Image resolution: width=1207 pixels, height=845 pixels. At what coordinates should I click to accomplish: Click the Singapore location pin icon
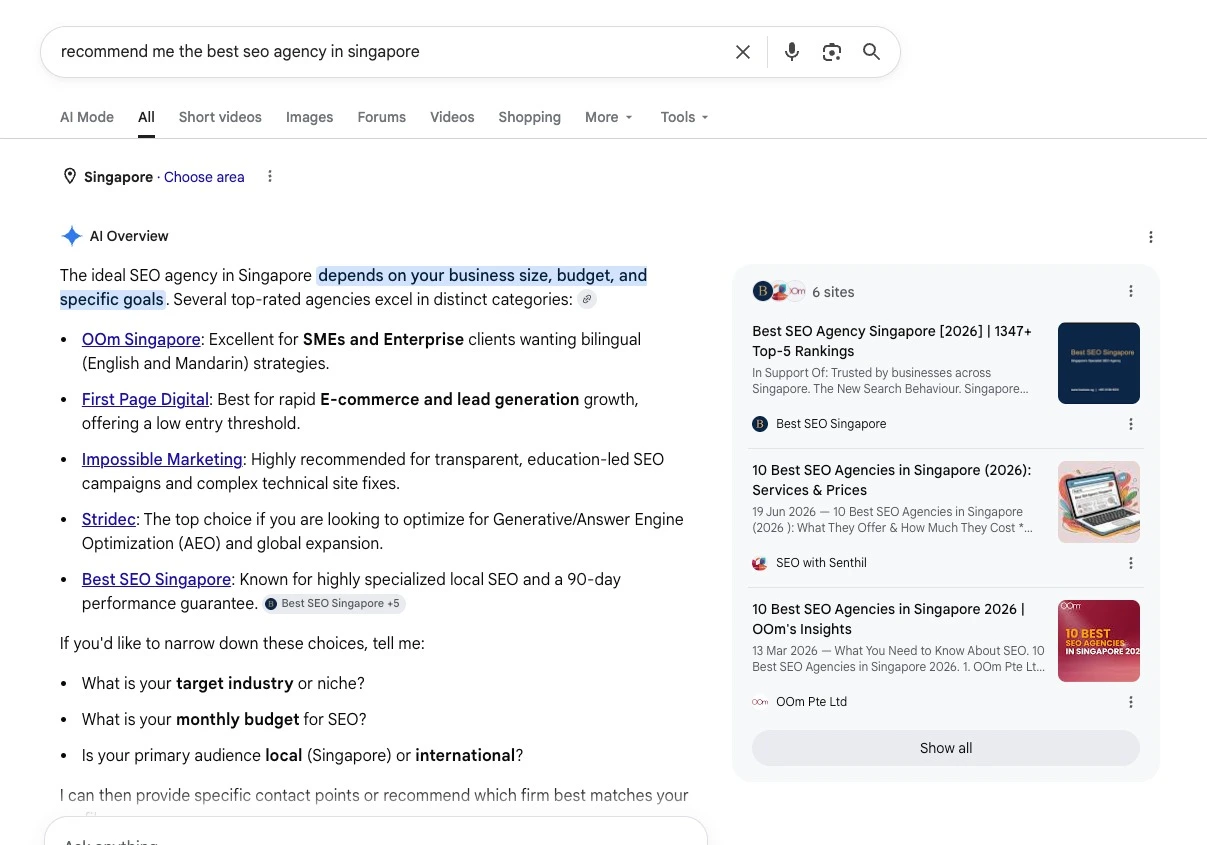click(x=70, y=176)
